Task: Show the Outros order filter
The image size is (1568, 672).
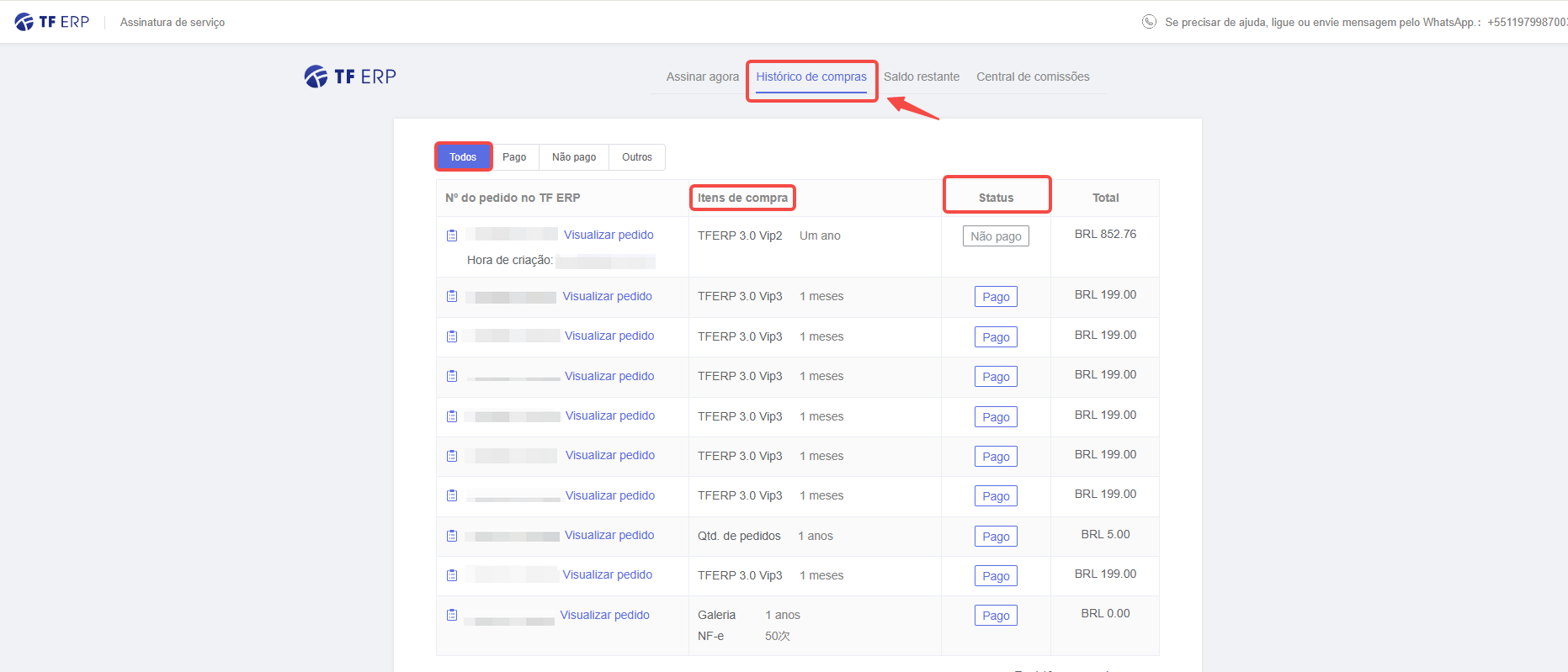Action: pos(637,157)
